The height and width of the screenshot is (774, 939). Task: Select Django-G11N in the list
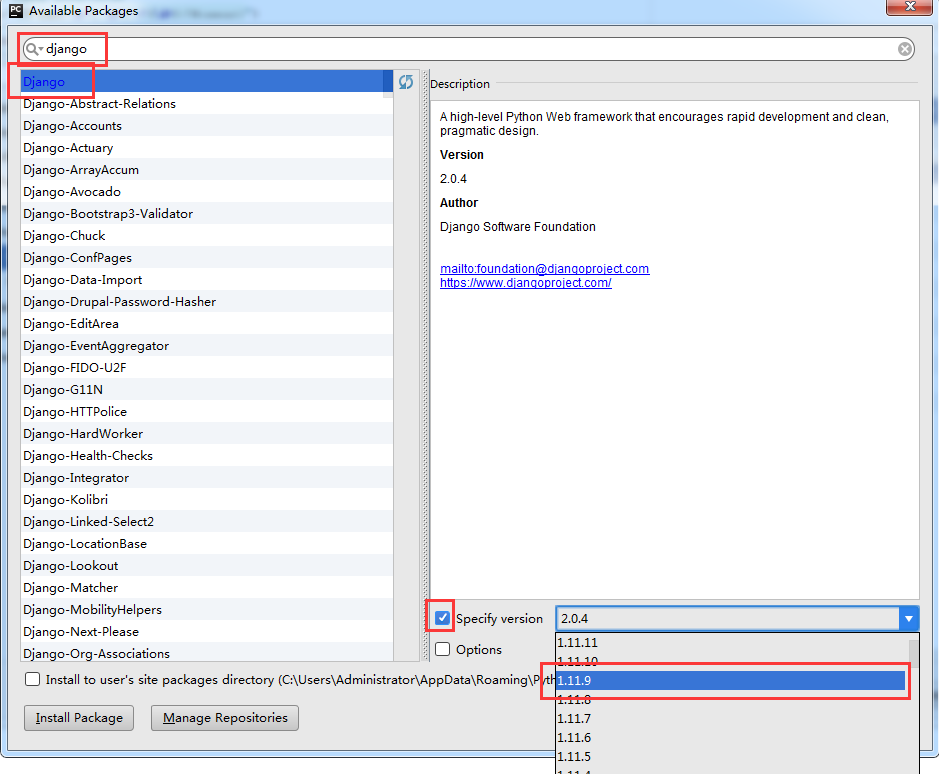click(207, 389)
